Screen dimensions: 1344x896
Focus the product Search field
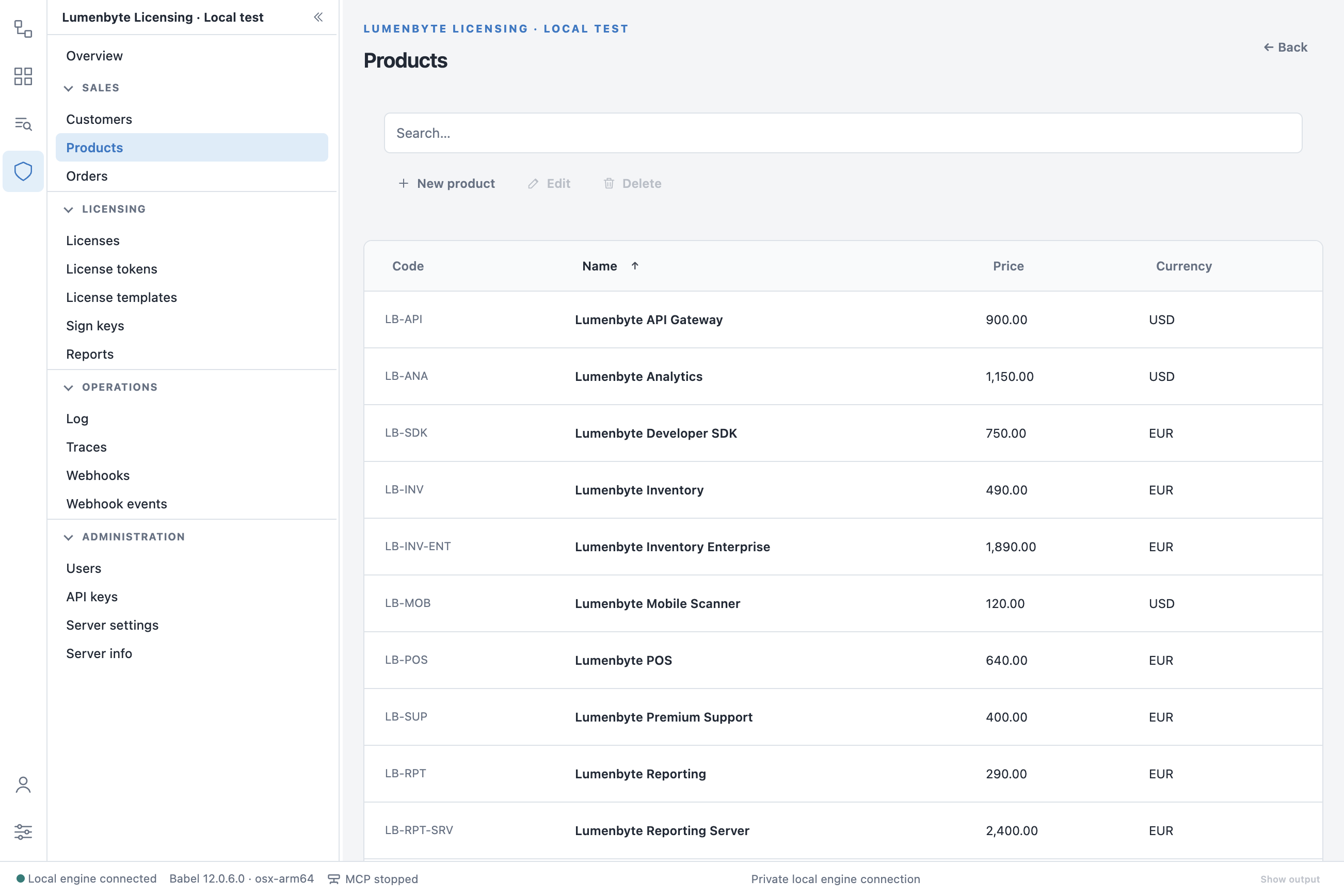click(x=843, y=133)
